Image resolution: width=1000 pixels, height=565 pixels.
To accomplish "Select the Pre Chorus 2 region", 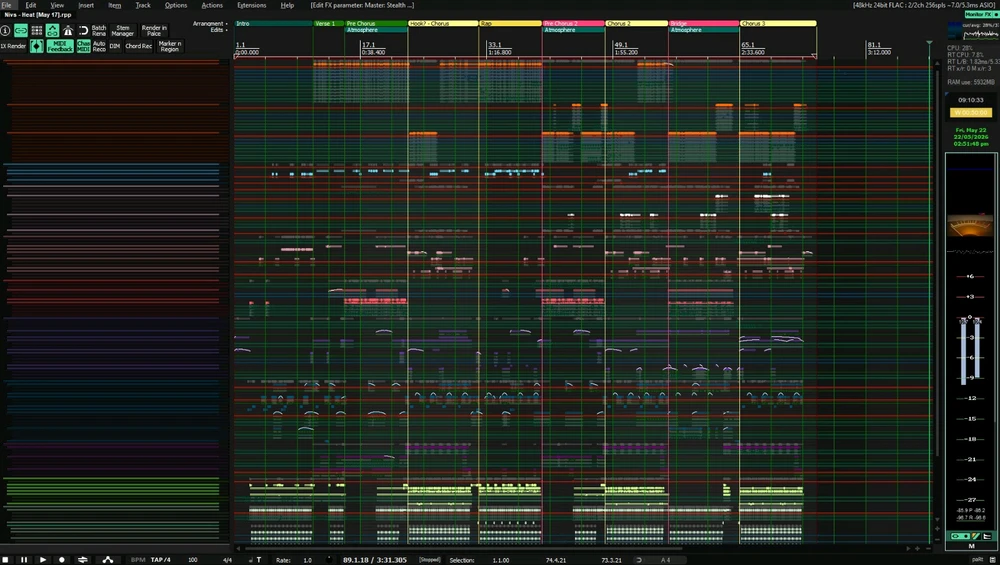I will (573, 24).
